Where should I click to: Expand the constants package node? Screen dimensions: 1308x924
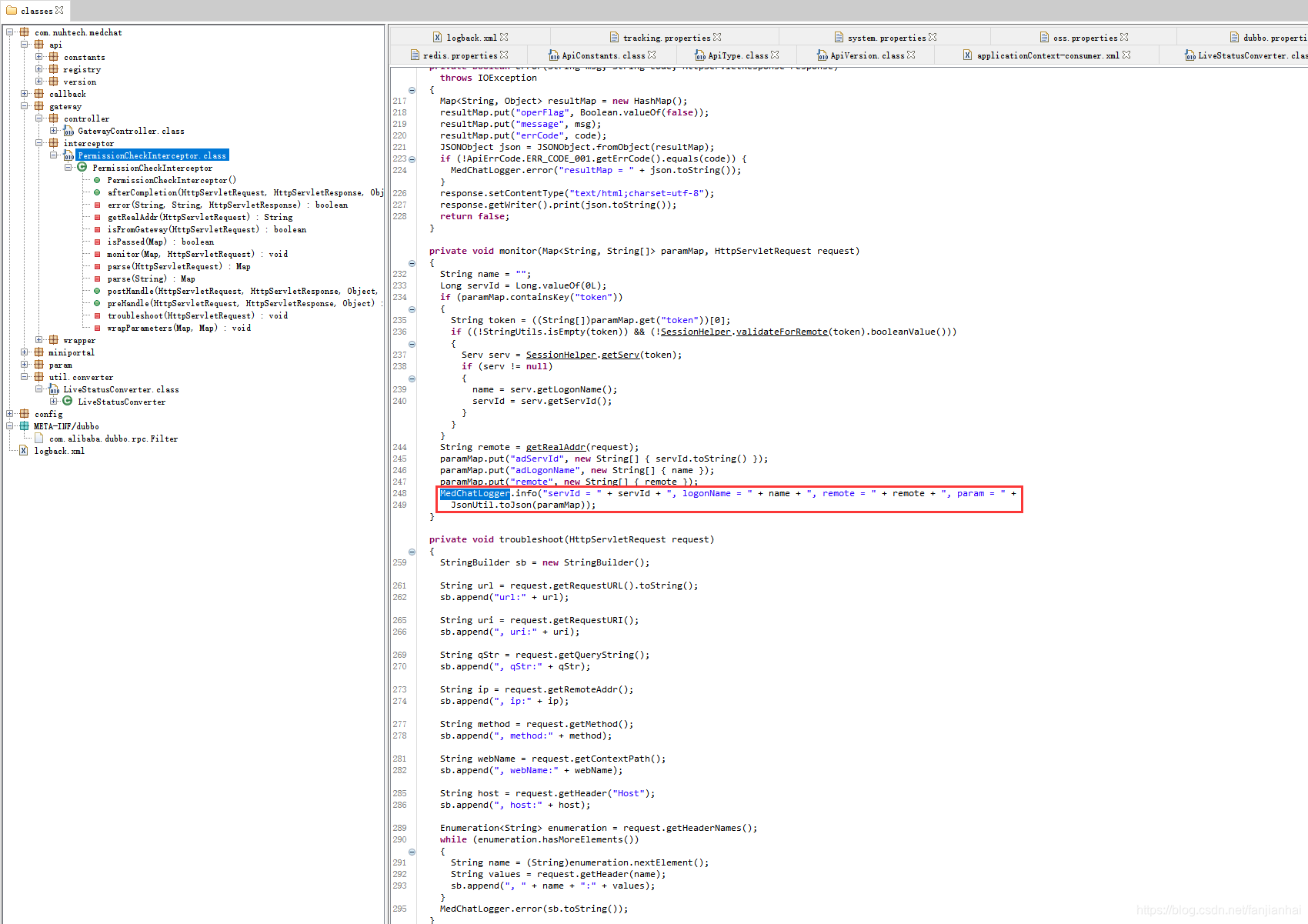click(x=39, y=57)
